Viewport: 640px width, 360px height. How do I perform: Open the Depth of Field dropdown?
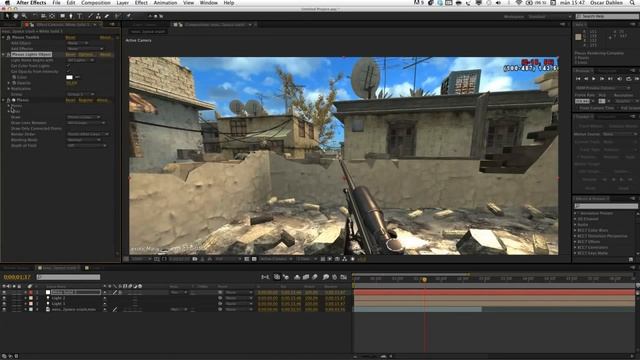(x=87, y=145)
